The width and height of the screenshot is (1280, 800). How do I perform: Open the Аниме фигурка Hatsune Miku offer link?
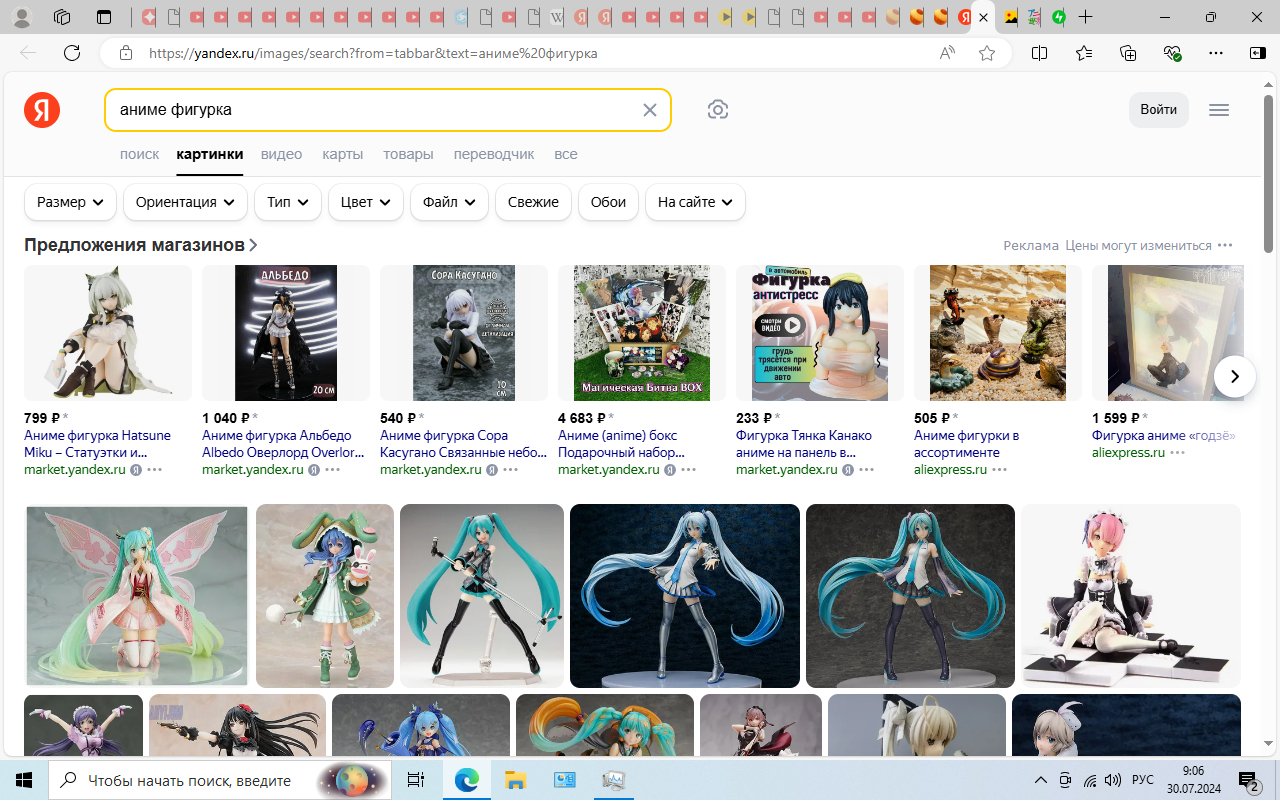pos(97,444)
